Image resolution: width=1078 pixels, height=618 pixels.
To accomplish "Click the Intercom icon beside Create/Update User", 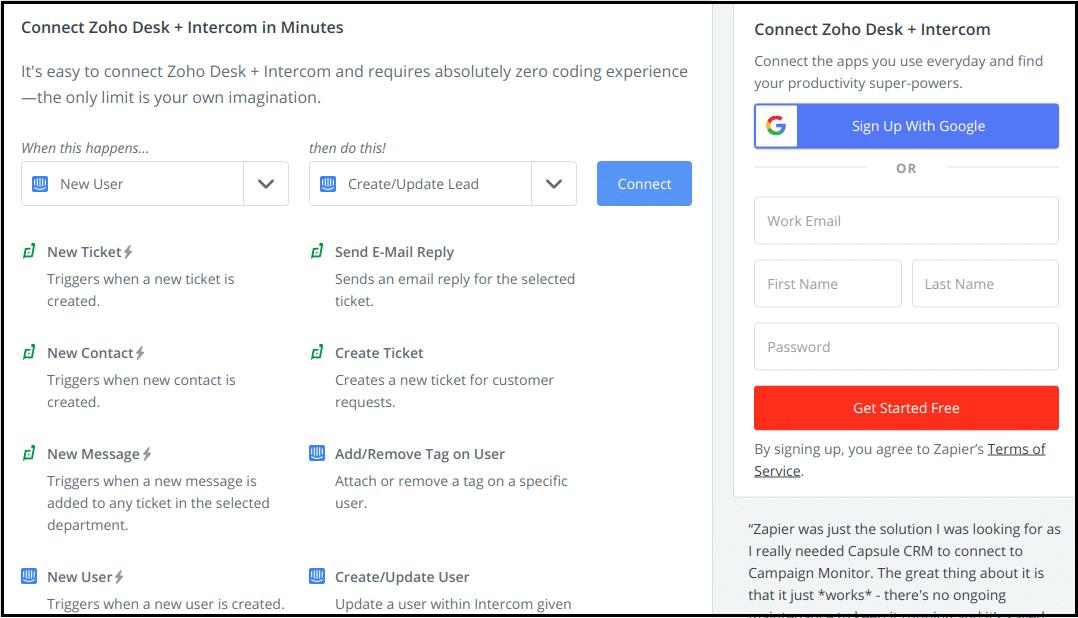I will [x=317, y=576].
